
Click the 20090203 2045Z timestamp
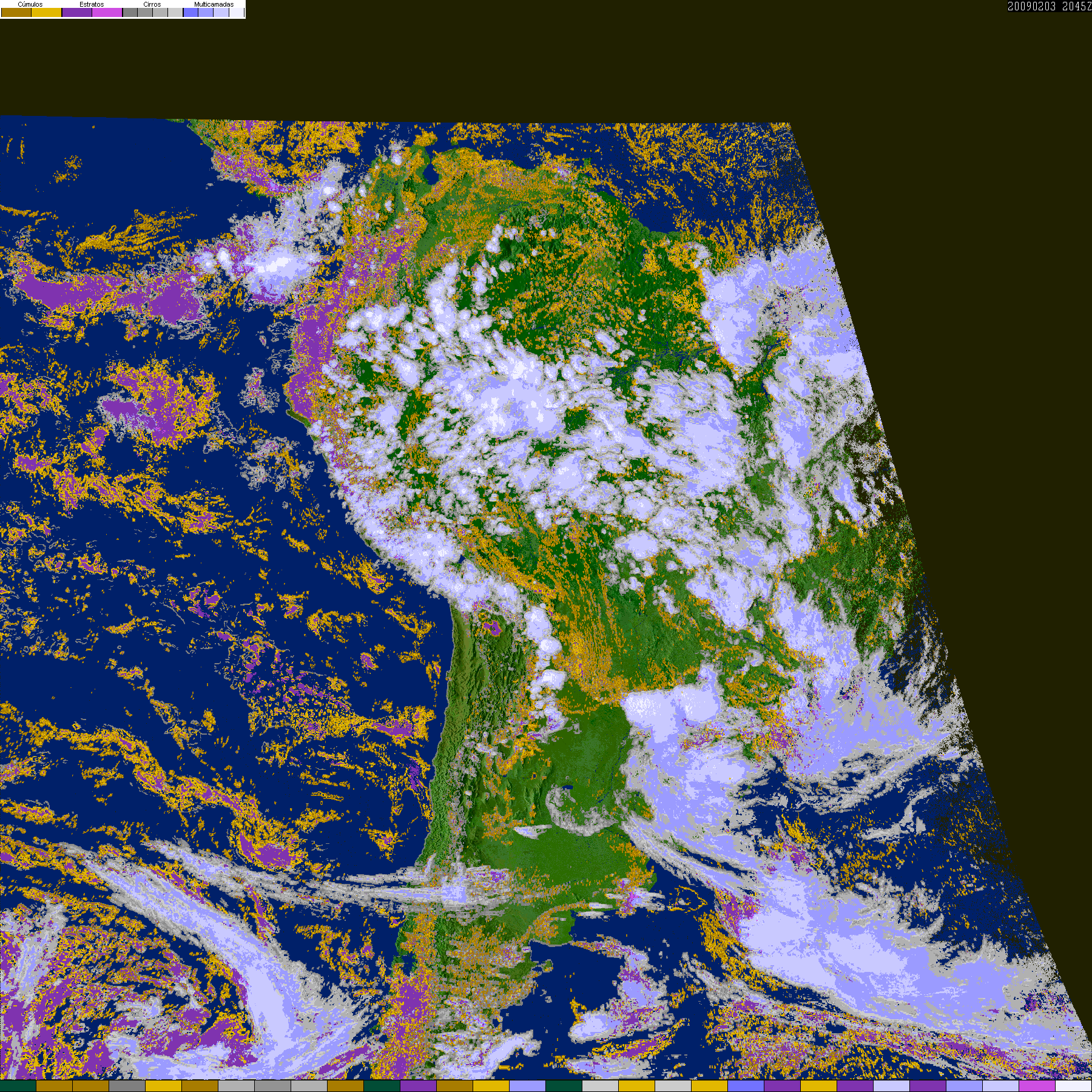[1050, 6]
